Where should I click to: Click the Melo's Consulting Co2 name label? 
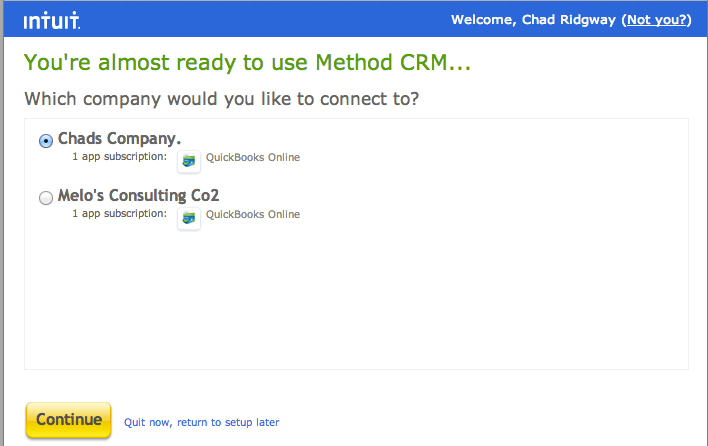138,196
